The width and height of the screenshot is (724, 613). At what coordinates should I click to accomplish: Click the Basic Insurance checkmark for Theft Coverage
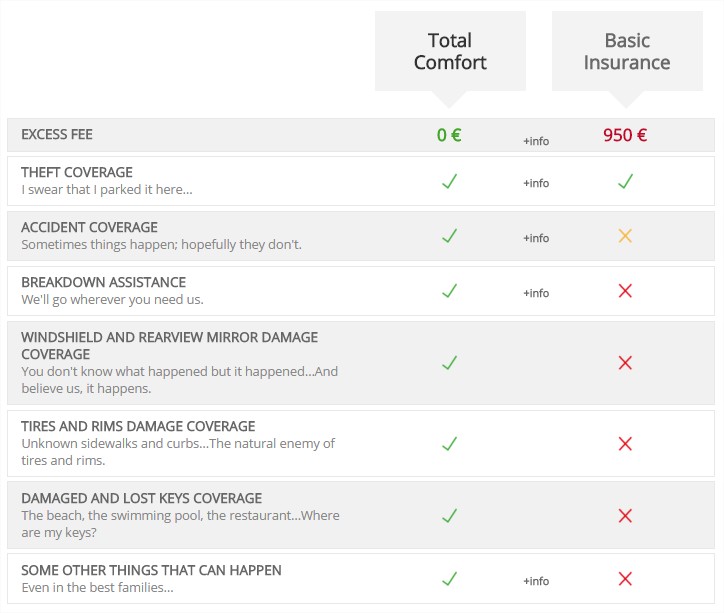coord(625,181)
